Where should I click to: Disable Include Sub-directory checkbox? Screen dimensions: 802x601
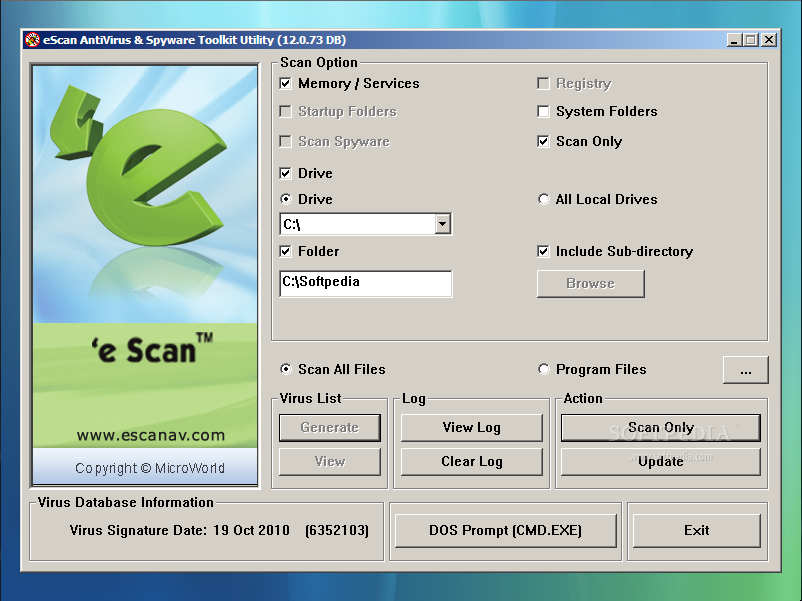(543, 251)
